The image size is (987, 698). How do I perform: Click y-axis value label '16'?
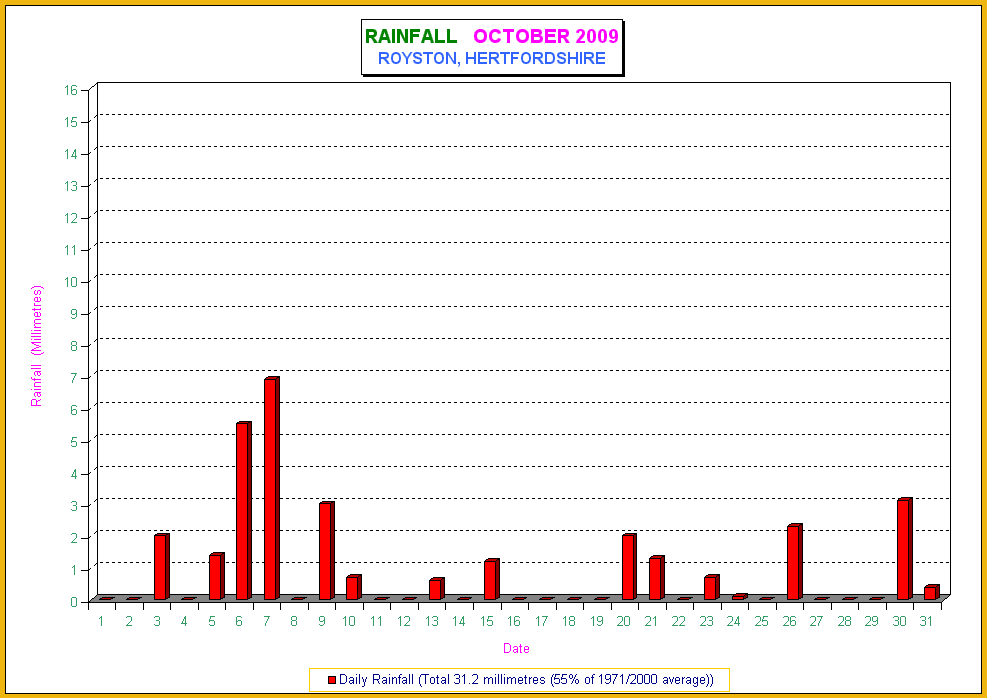pos(71,90)
